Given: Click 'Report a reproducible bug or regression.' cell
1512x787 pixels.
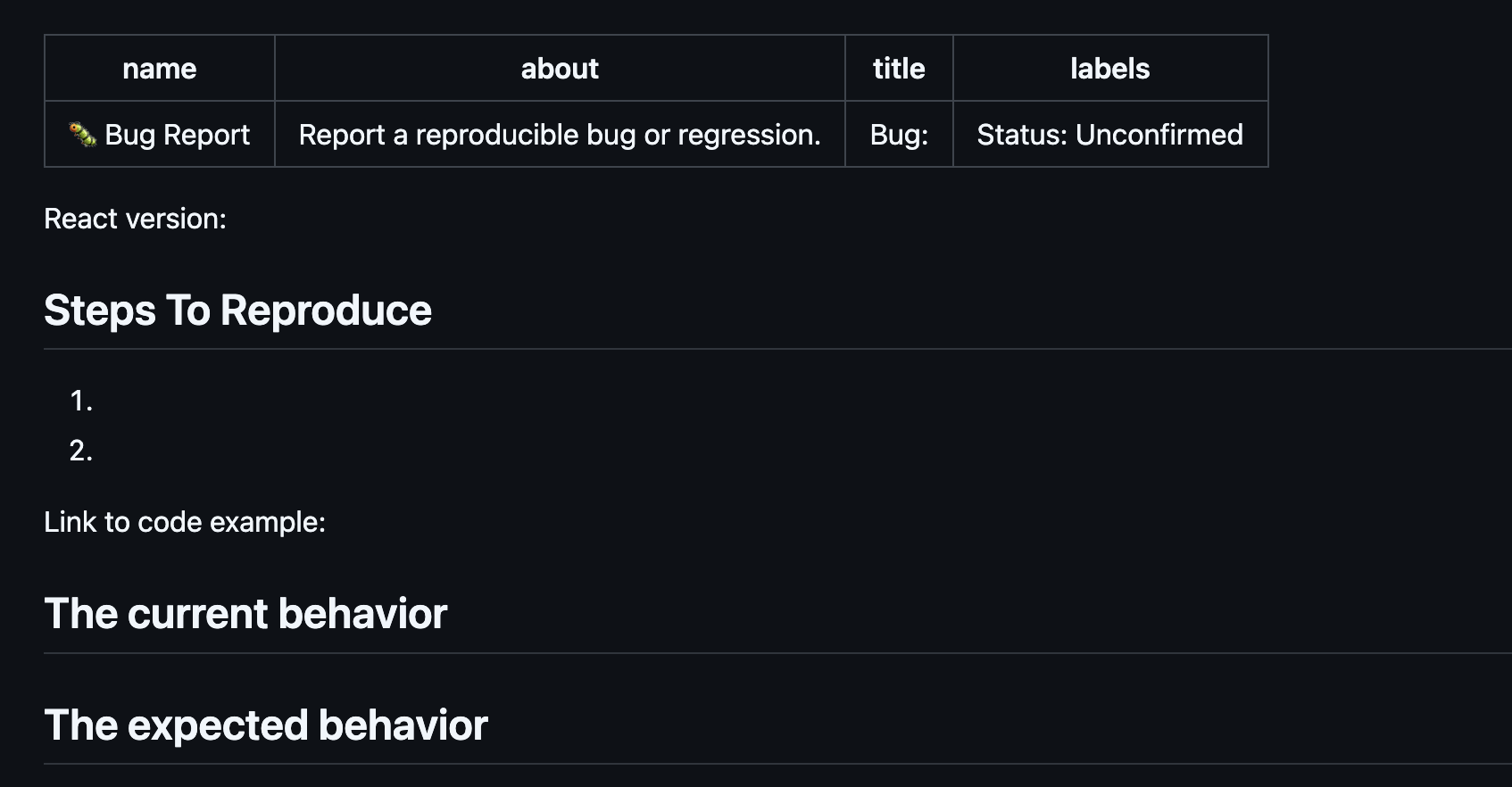Looking at the screenshot, I should pos(560,135).
